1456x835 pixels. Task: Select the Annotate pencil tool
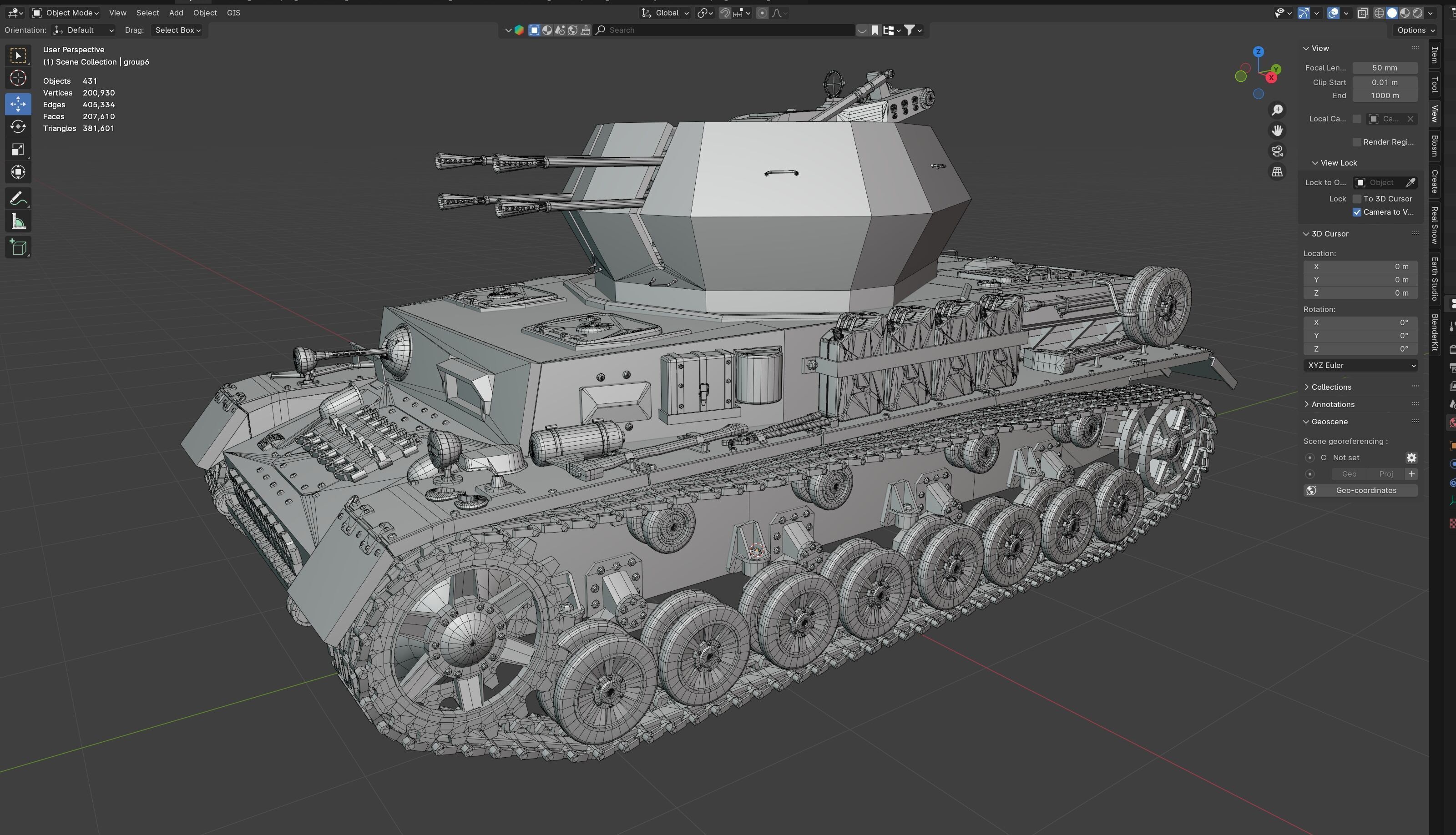pos(18,198)
